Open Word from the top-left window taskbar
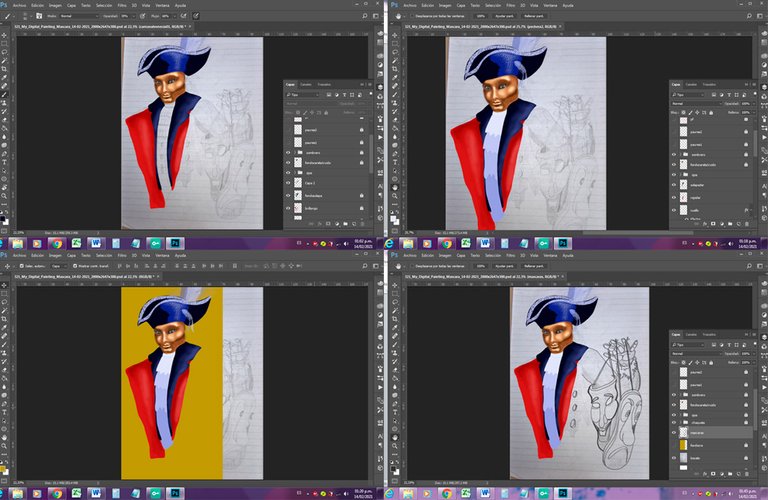Image resolution: width=768 pixels, height=500 pixels. click(x=96, y=243)
